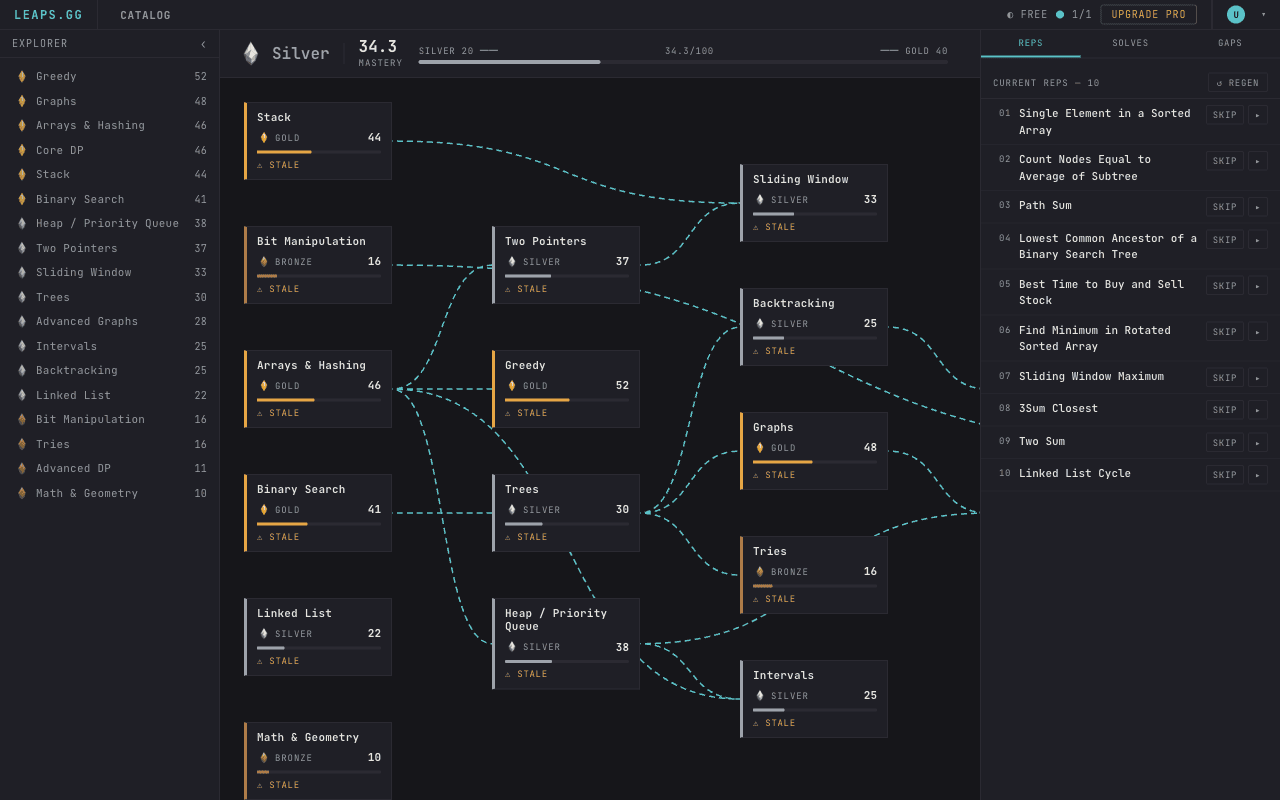Viewport: 1280px width, 800px height.
Task: Start Find Minimum in Rotated Sorted Array
Action: [x=1258, y=331]
